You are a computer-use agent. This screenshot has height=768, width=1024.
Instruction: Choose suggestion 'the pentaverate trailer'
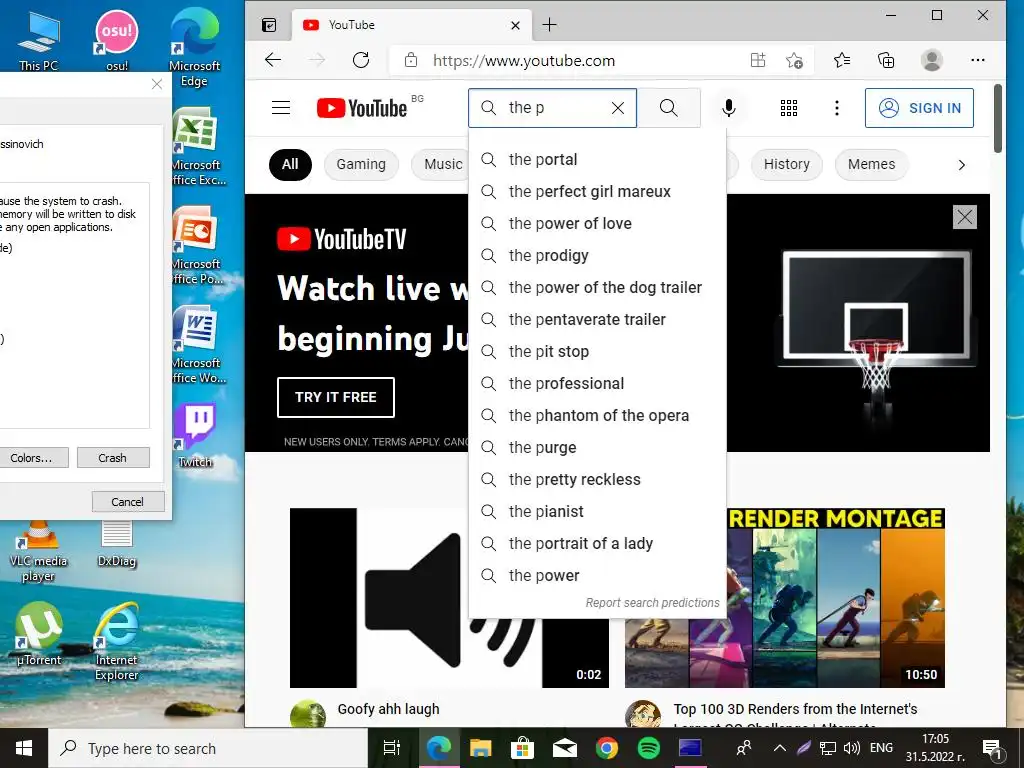(597, 319)
